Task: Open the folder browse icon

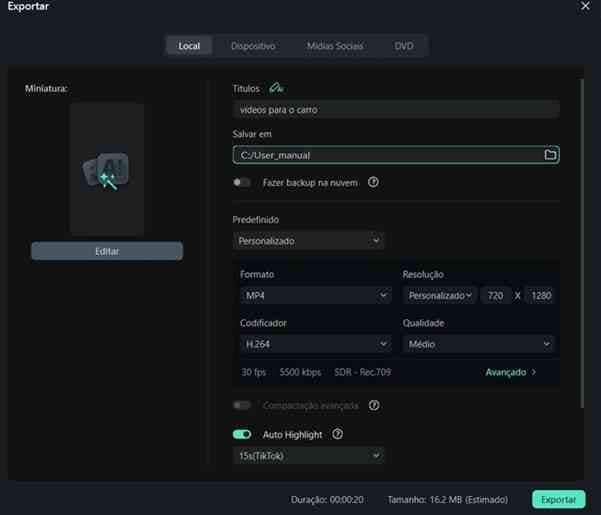Action: coord(549,155)
